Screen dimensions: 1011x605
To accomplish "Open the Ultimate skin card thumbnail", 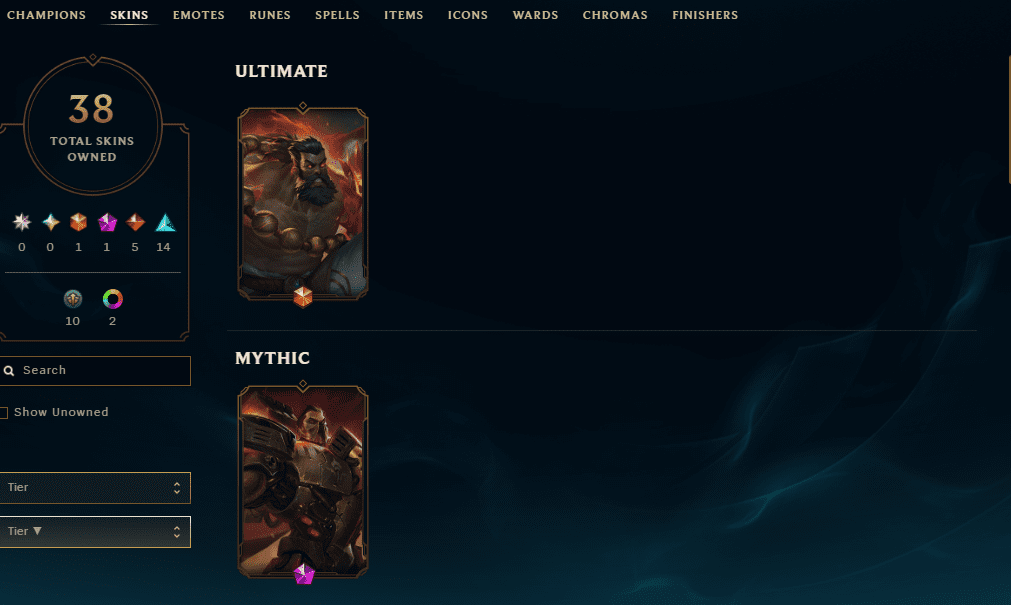I will tap(303, 204).
